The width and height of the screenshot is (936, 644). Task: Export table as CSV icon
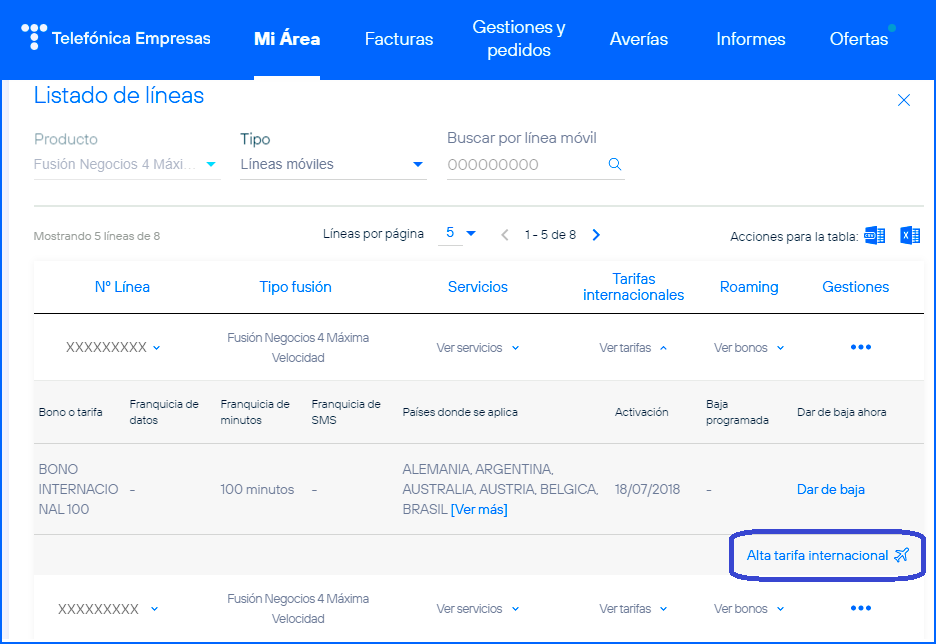(875, 236)
